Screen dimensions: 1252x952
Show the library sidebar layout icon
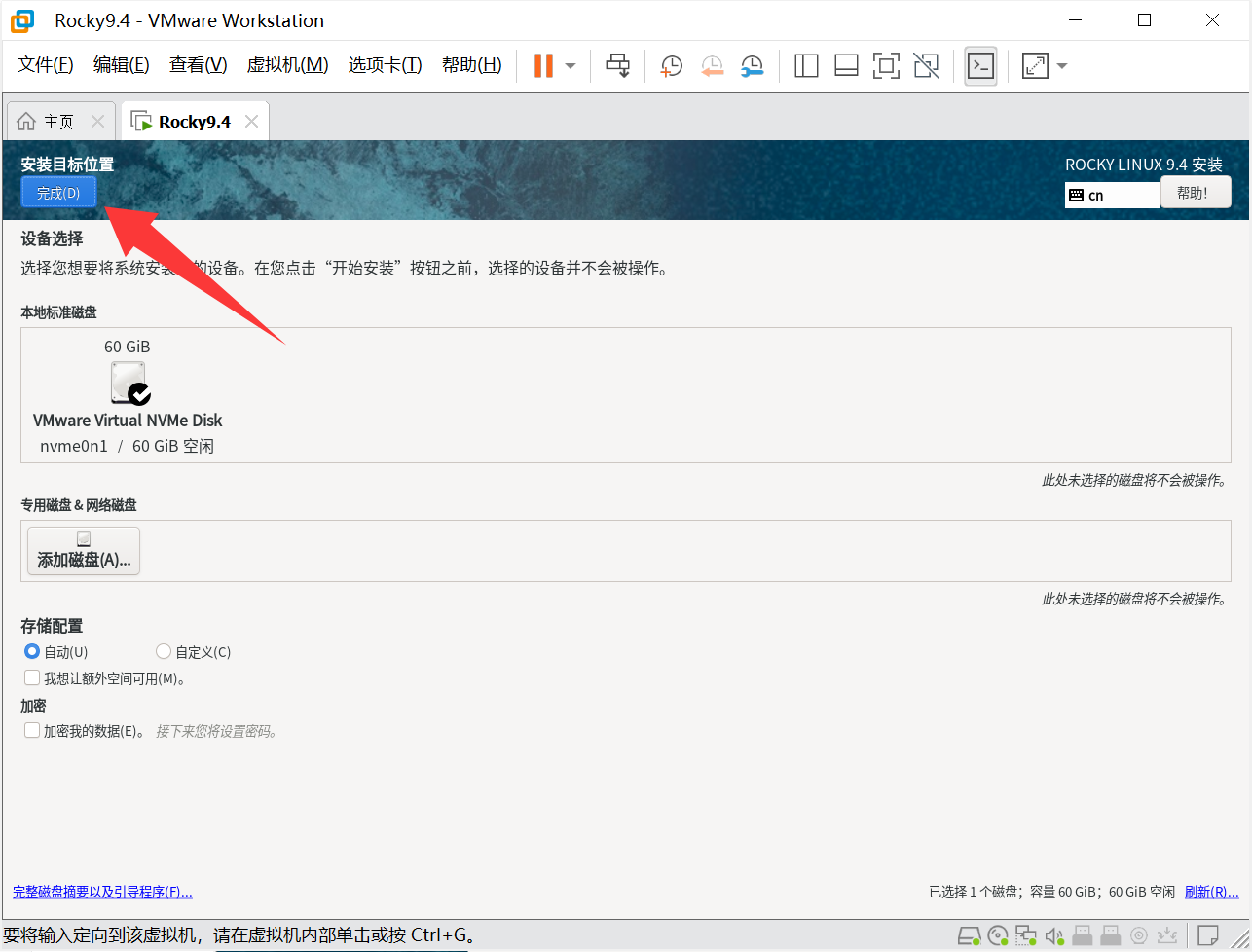click(x=806, y=66)
